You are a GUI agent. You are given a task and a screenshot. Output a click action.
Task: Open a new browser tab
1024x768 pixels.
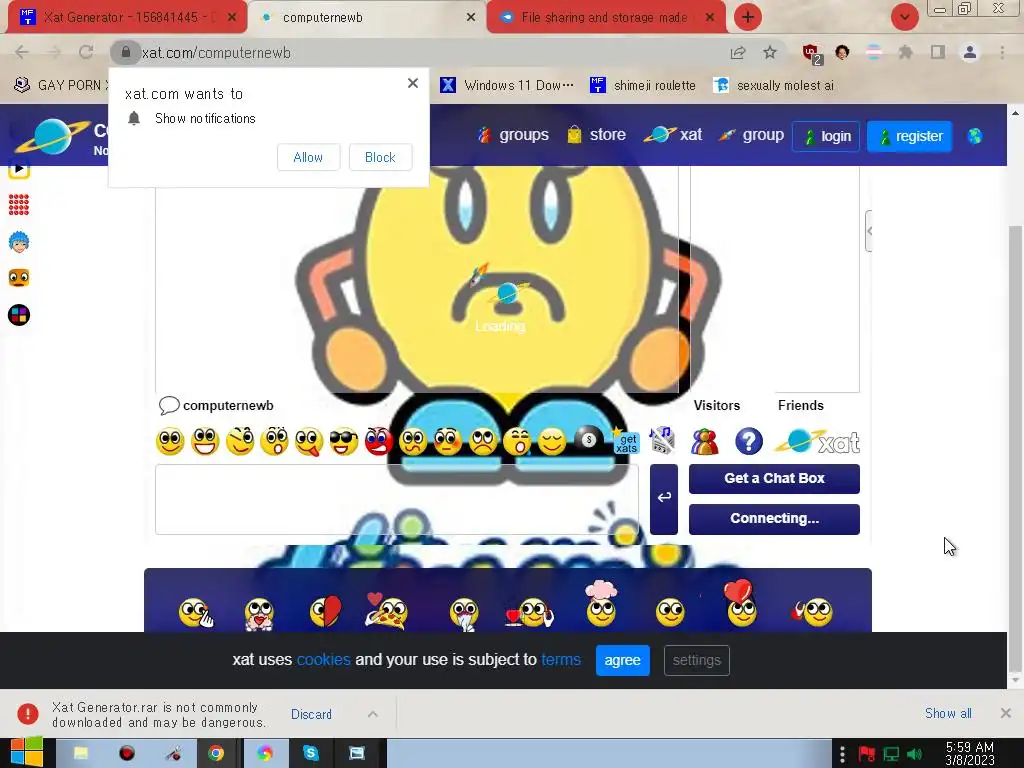(x=748, y=18)
